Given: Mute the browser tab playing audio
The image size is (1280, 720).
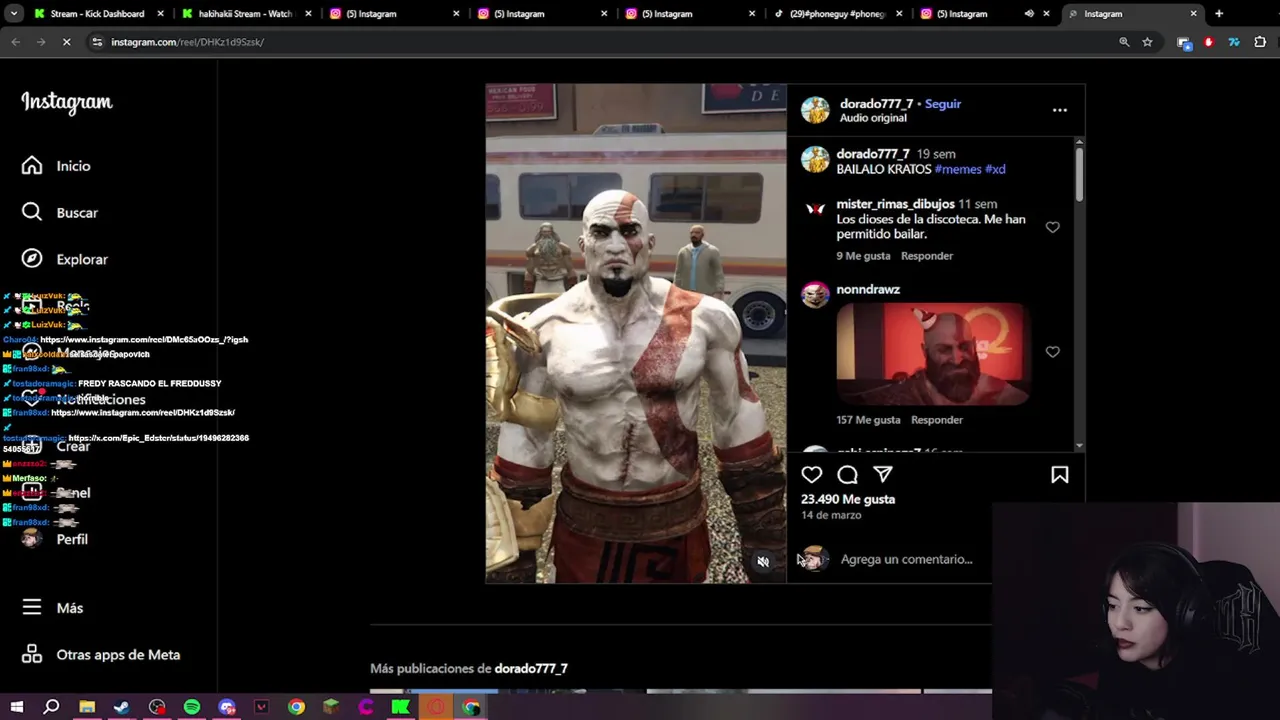Looking at the screenshot, I should (1029, 14).
